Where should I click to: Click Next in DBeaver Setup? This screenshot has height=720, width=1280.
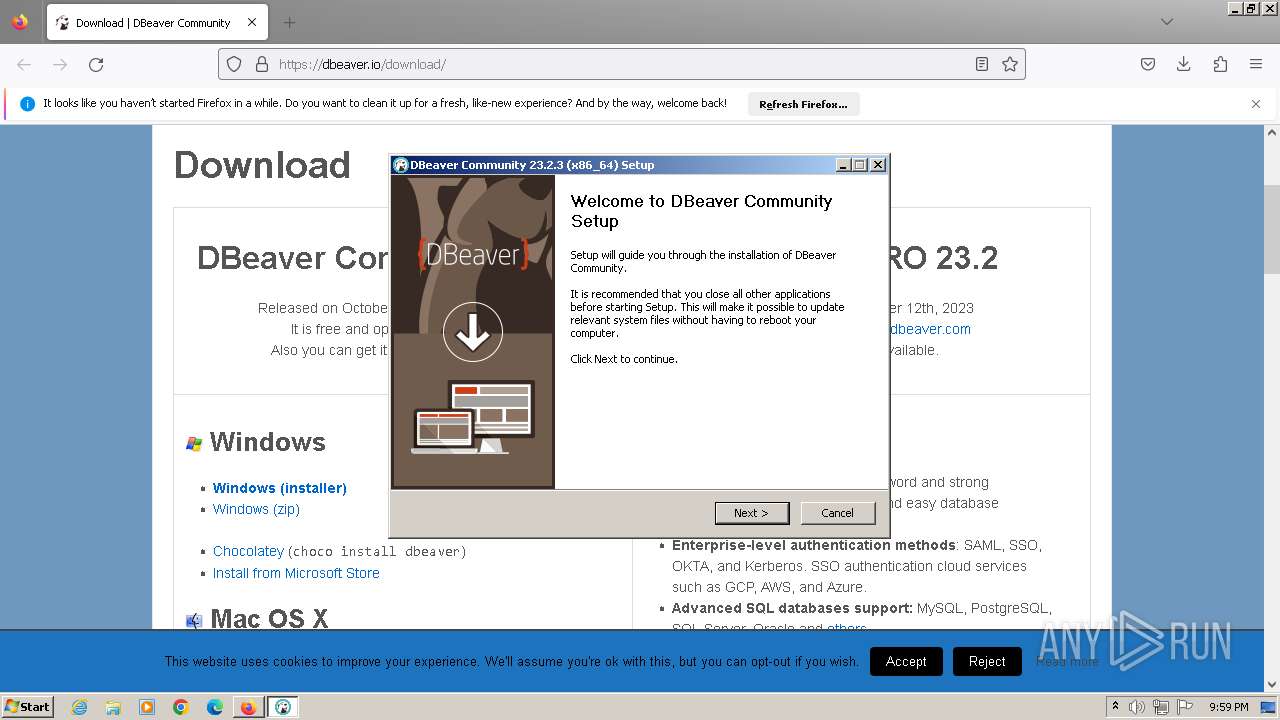click(x=752, y=513)
